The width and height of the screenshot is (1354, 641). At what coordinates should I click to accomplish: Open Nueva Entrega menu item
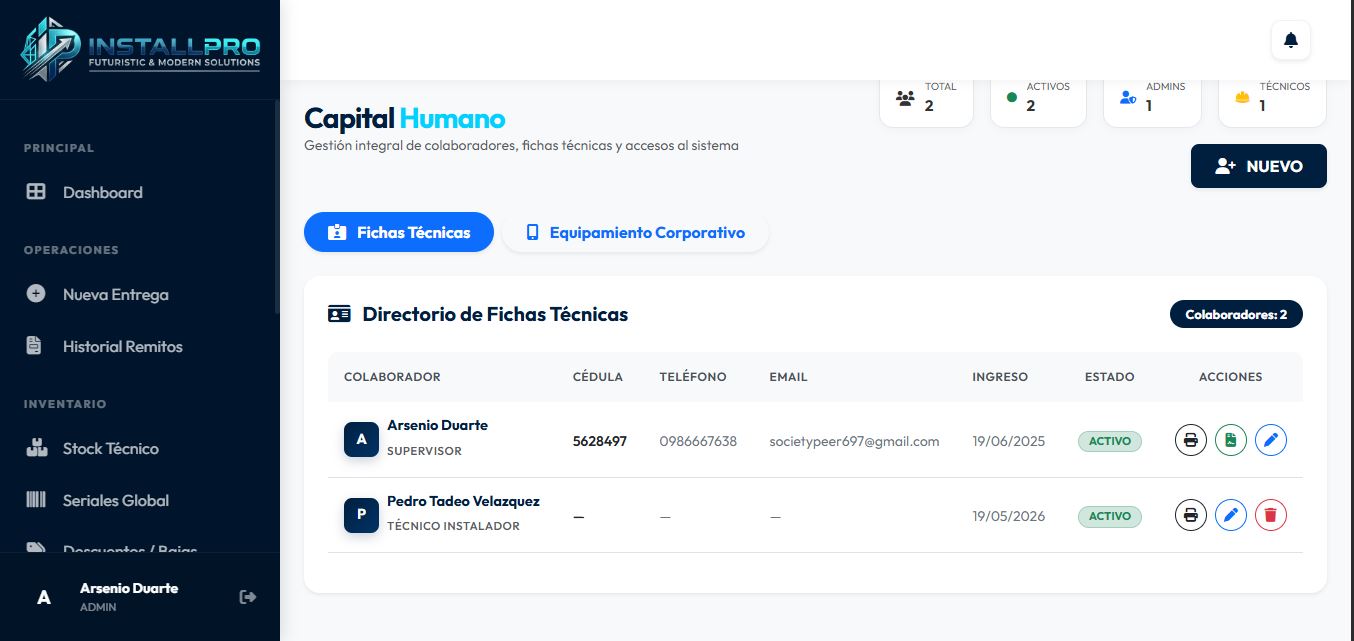coord(140,294)
